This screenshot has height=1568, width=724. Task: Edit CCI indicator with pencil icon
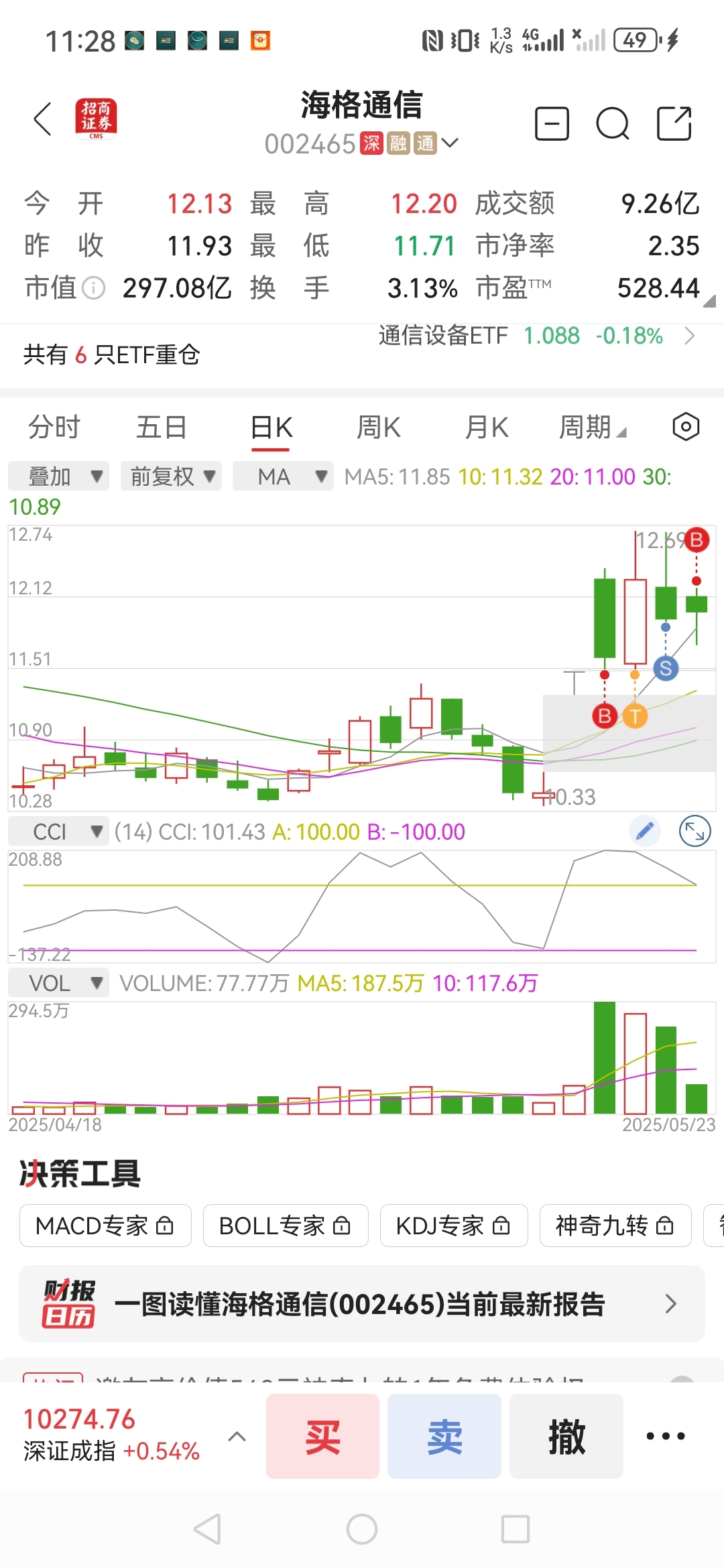[x=645, y=832]
